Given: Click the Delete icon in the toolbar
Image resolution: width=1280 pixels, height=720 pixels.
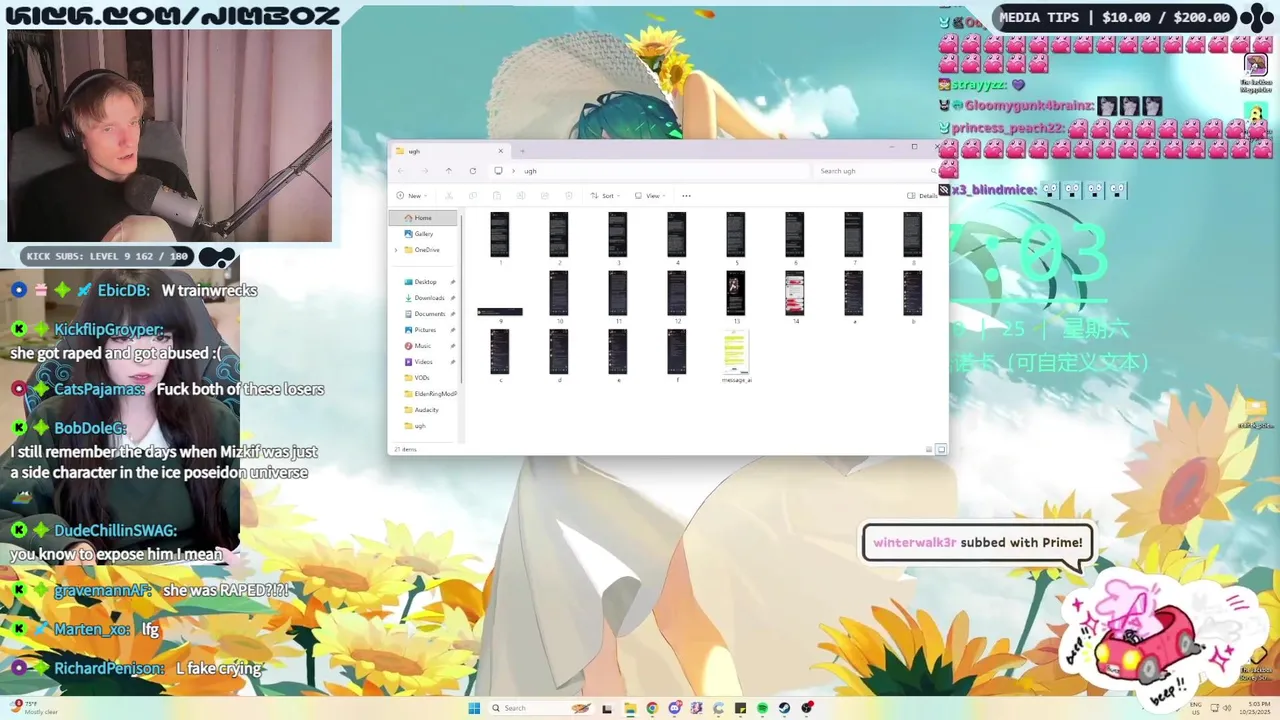Looking at the screenshot, I should pyautogui.click(x=568, y=196).
